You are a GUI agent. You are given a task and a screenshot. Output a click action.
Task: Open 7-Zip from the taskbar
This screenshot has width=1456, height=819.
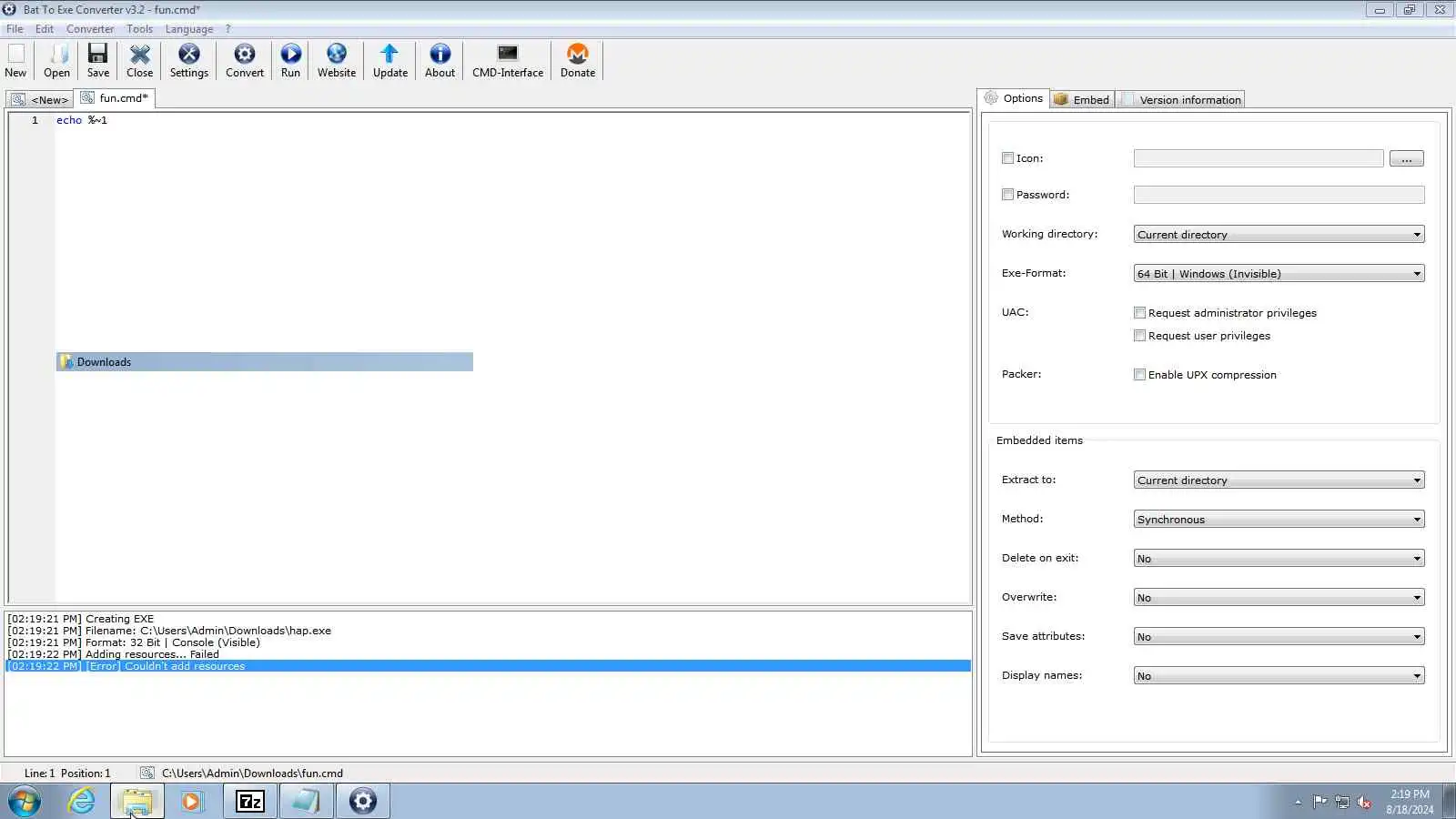(249, 802)
